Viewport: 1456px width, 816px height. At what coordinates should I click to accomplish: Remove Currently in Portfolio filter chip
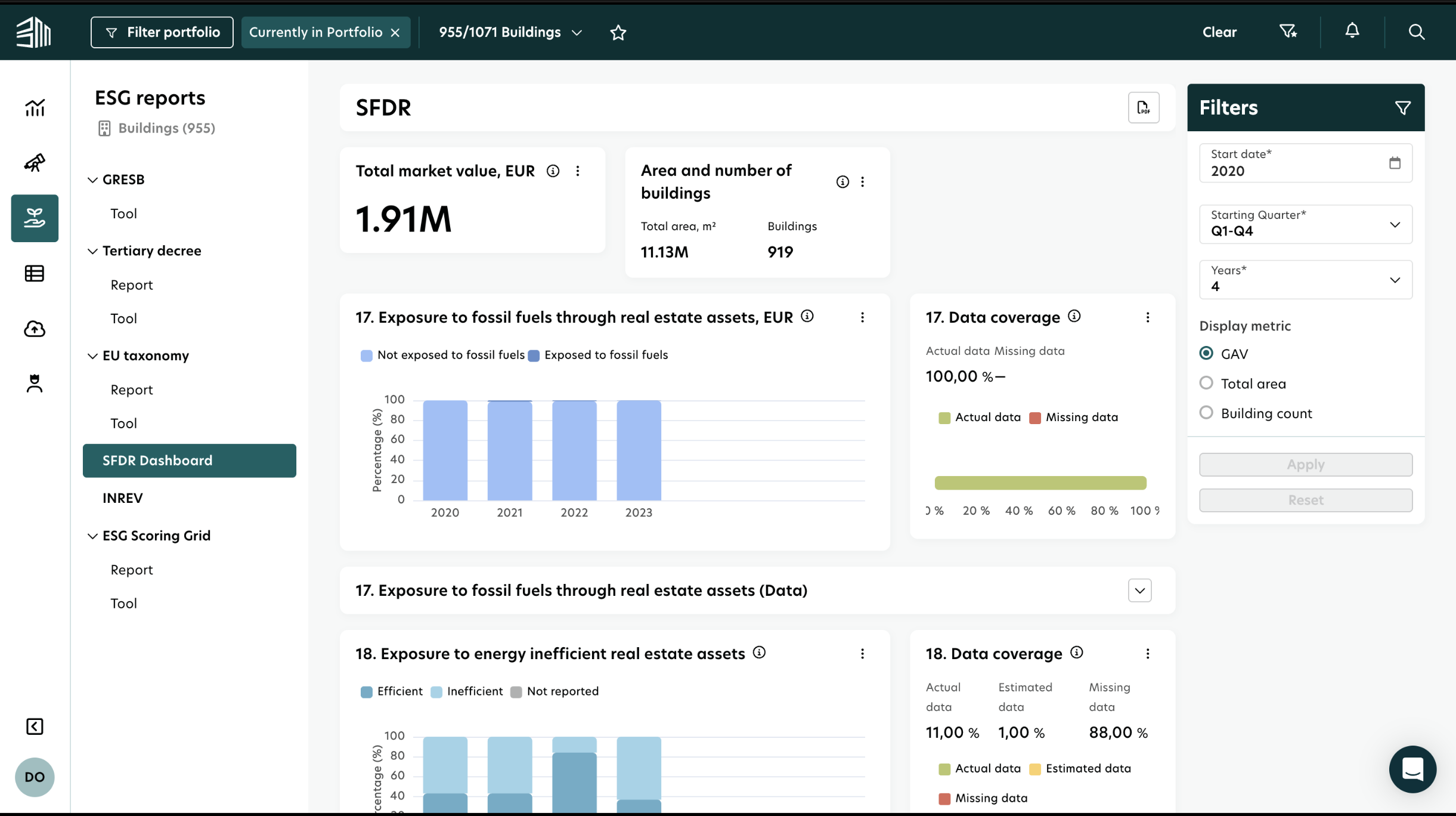[x=395, y=33]
